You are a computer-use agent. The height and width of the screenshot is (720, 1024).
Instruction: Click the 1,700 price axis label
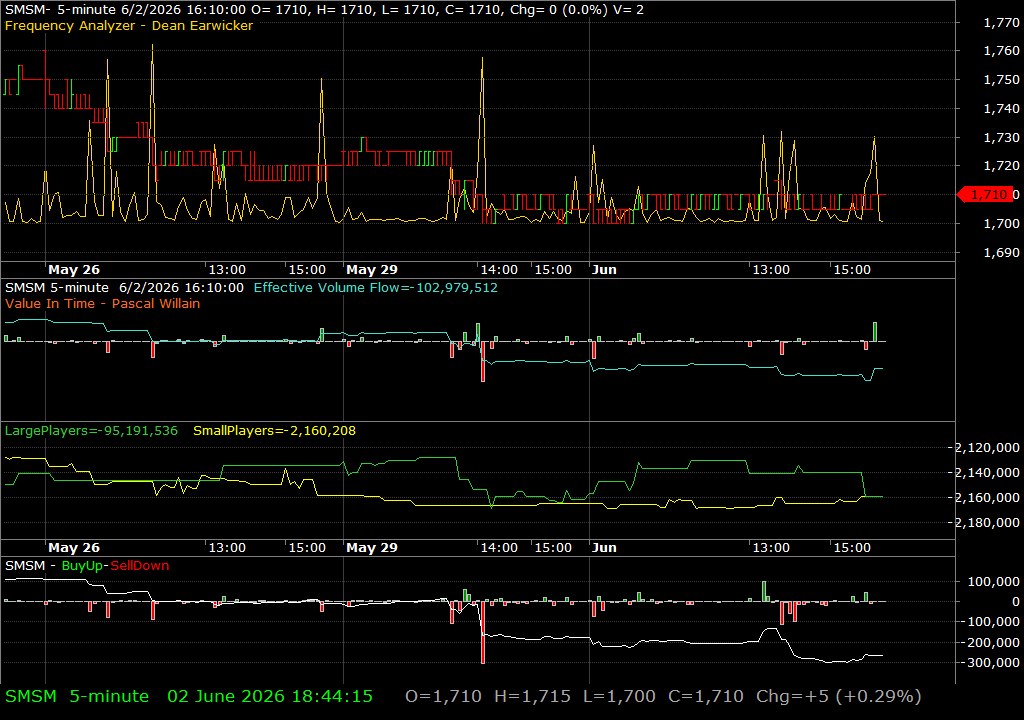click(x=1001, y=223)
